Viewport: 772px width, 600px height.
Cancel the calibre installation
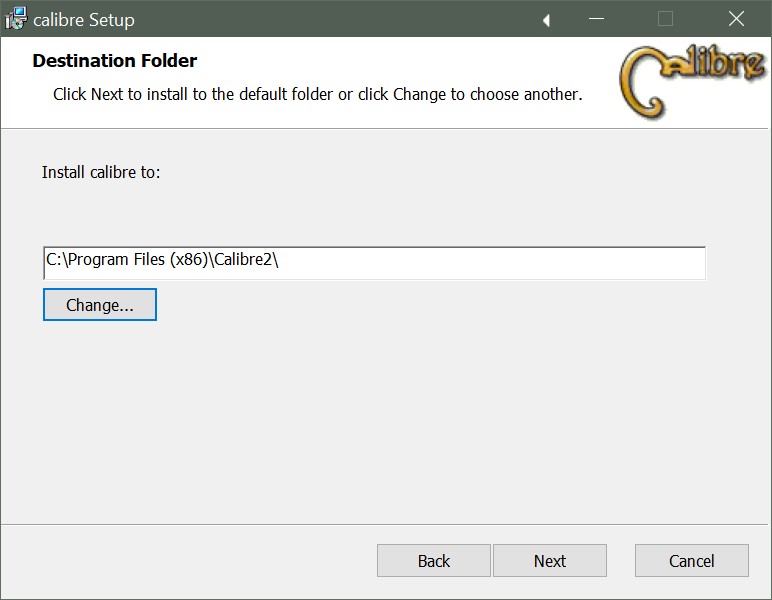pyautogui.click(x=691, y=561)
